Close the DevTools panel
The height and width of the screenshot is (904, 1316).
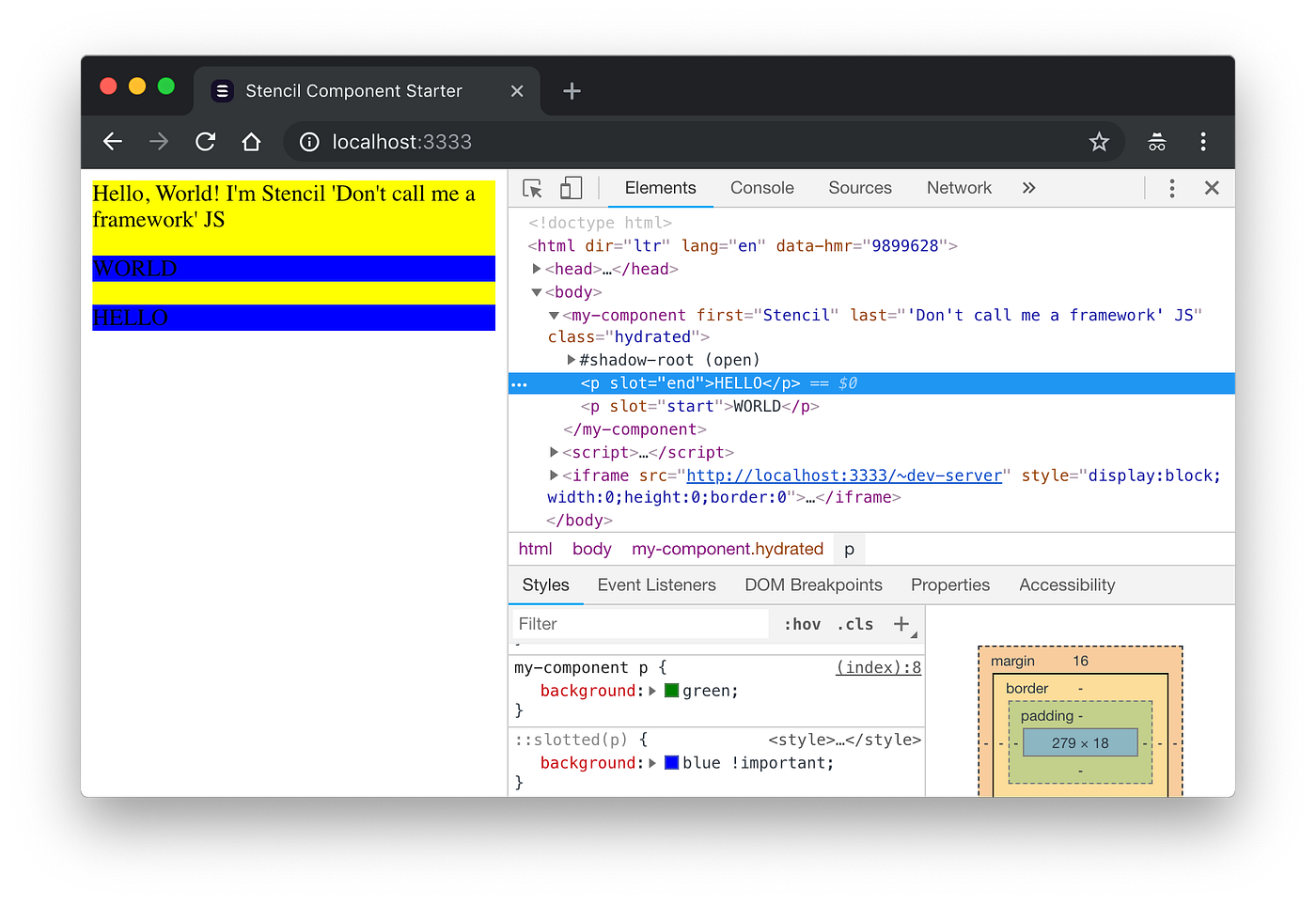(x=1212, y=188)
